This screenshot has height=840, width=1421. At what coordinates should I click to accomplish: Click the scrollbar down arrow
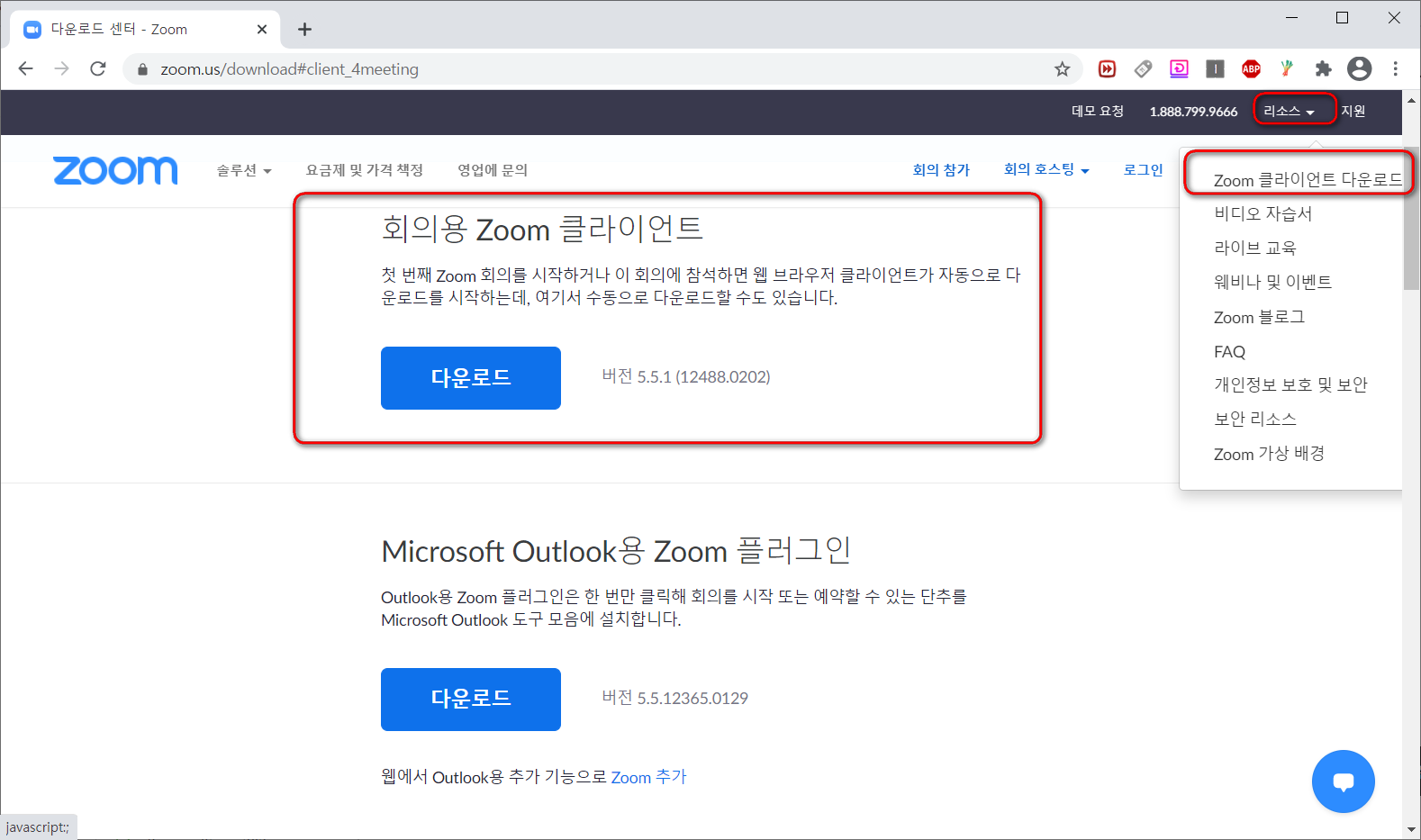point(1411,829)
